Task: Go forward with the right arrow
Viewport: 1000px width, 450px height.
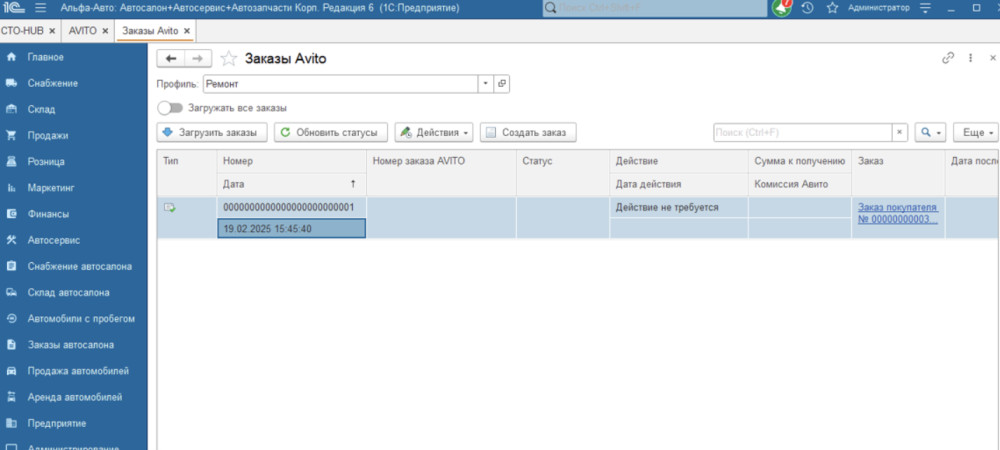Action: pos(198,59)
